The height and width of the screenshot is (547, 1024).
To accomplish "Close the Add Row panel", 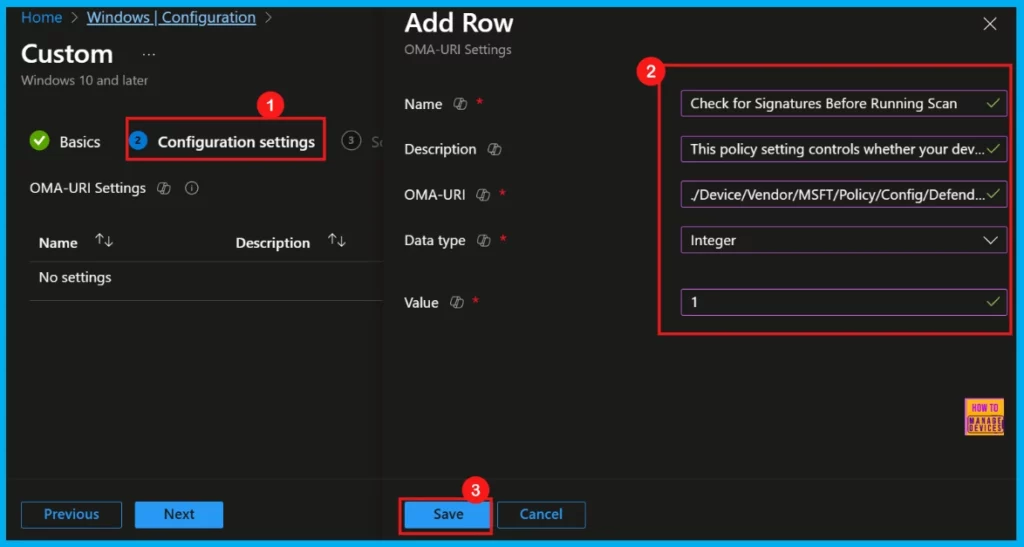I will (989, 24).
